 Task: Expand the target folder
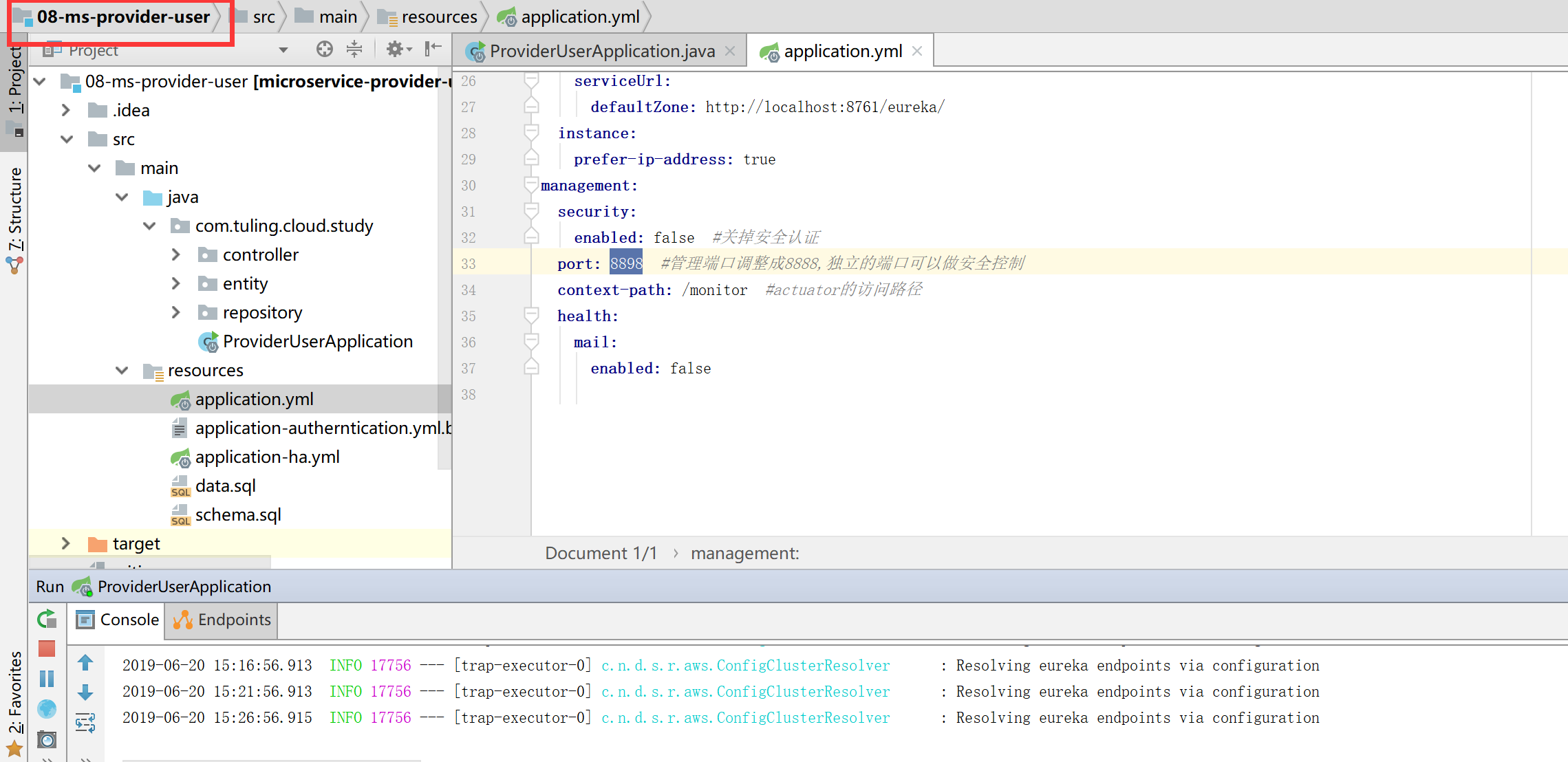[x=66, y=544]
